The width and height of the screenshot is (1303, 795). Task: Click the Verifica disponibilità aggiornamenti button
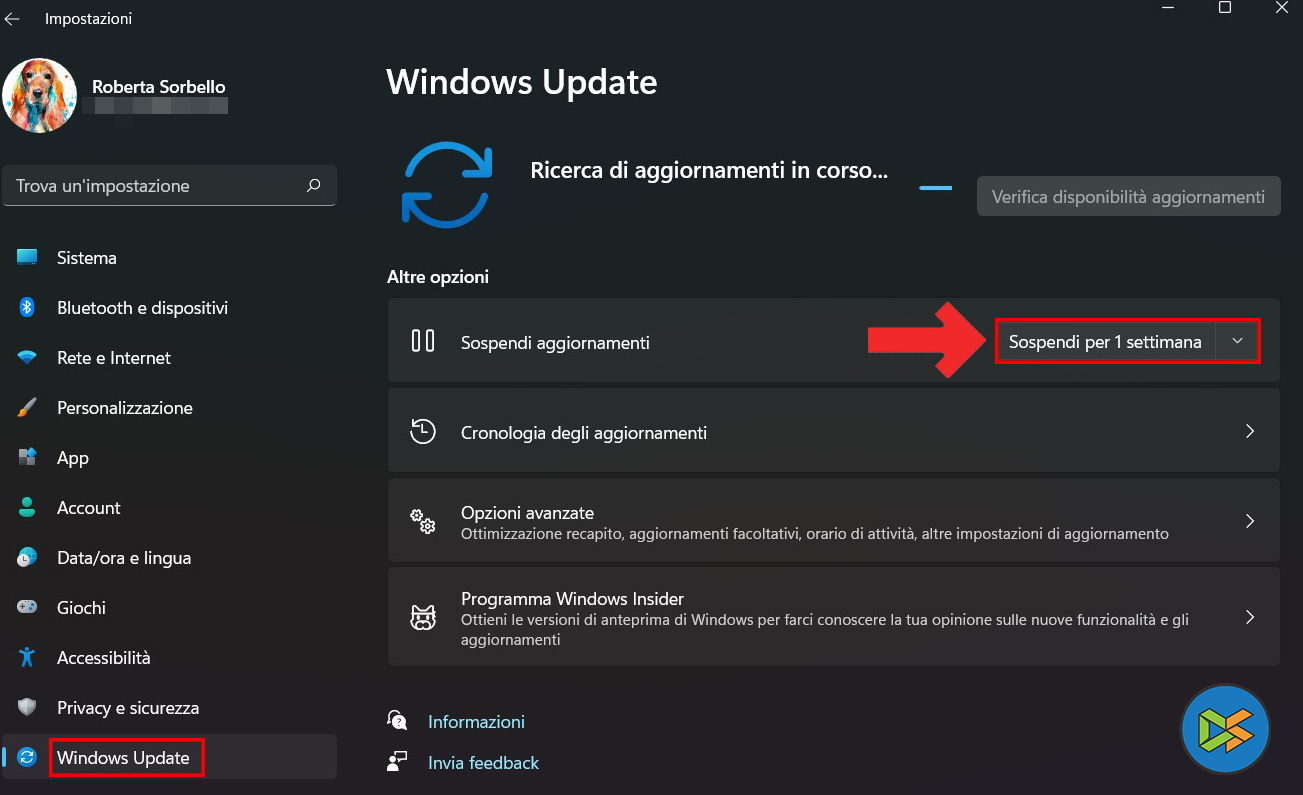(1128, 197)
